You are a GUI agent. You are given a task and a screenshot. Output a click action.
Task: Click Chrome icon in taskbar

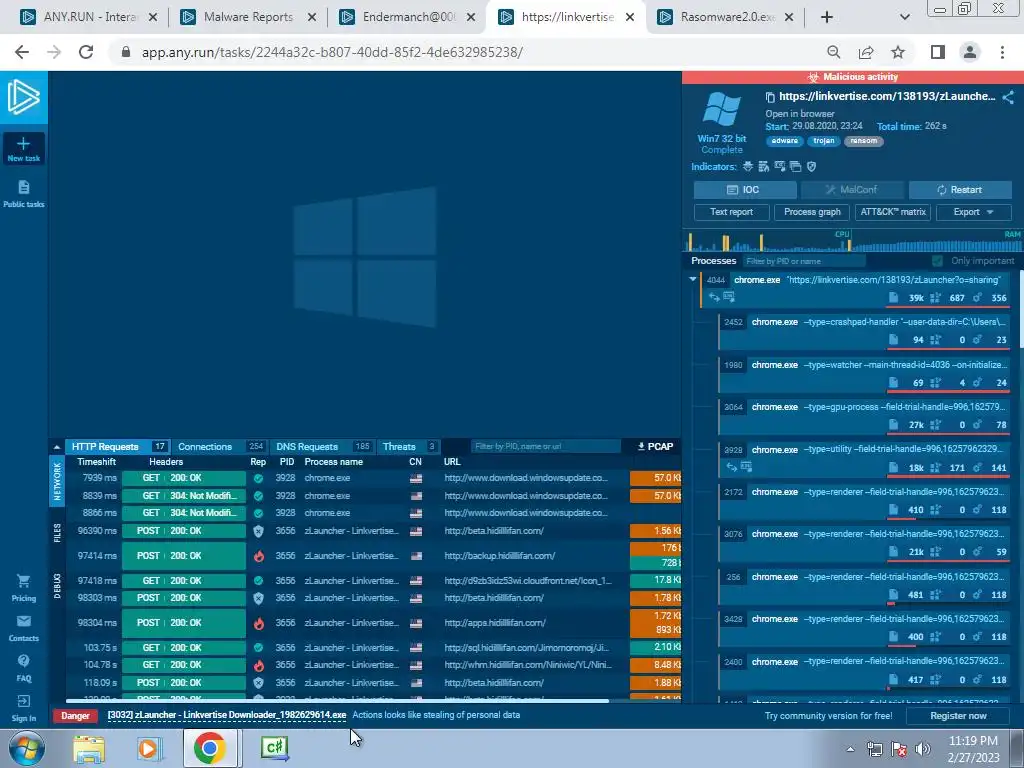[x=209, y=748]
